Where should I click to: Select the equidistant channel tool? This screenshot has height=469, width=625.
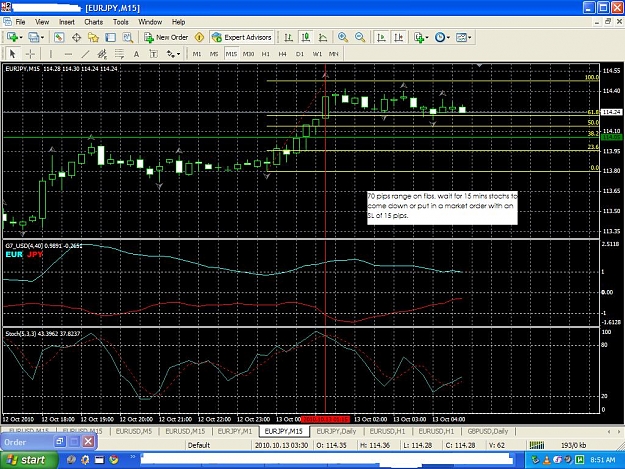pos(102,54)
